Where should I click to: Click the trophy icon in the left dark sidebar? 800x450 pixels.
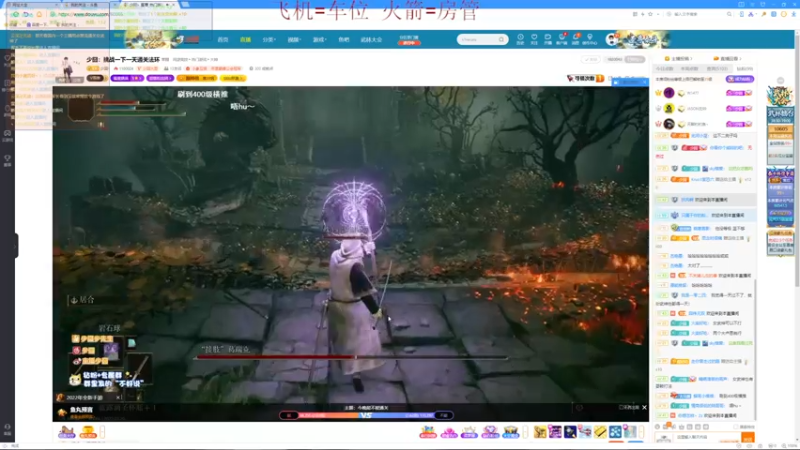[7, 158]
